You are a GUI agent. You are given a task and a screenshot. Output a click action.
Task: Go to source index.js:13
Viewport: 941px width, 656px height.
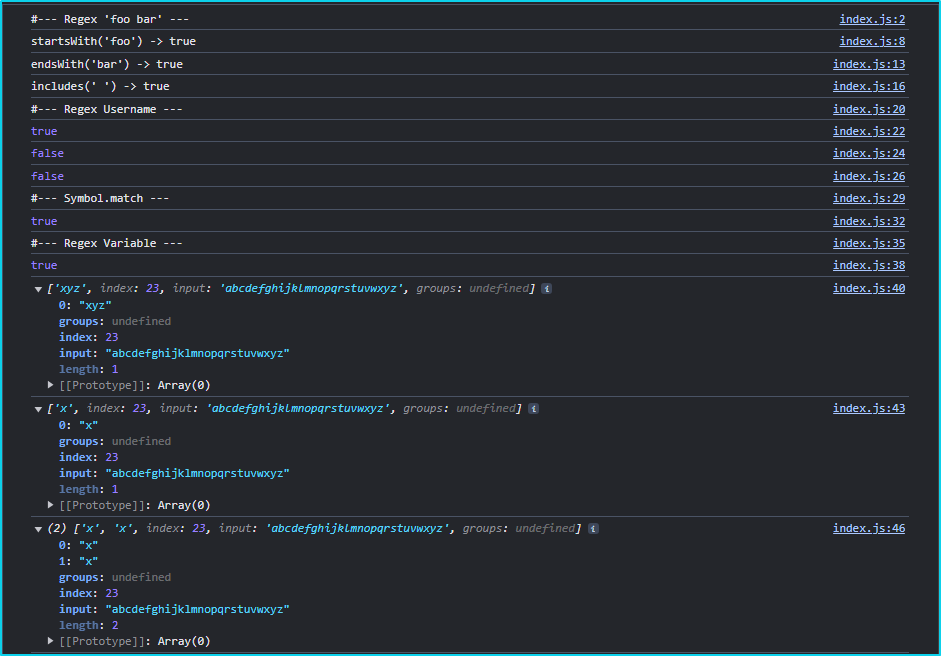(x=869, y=64)
